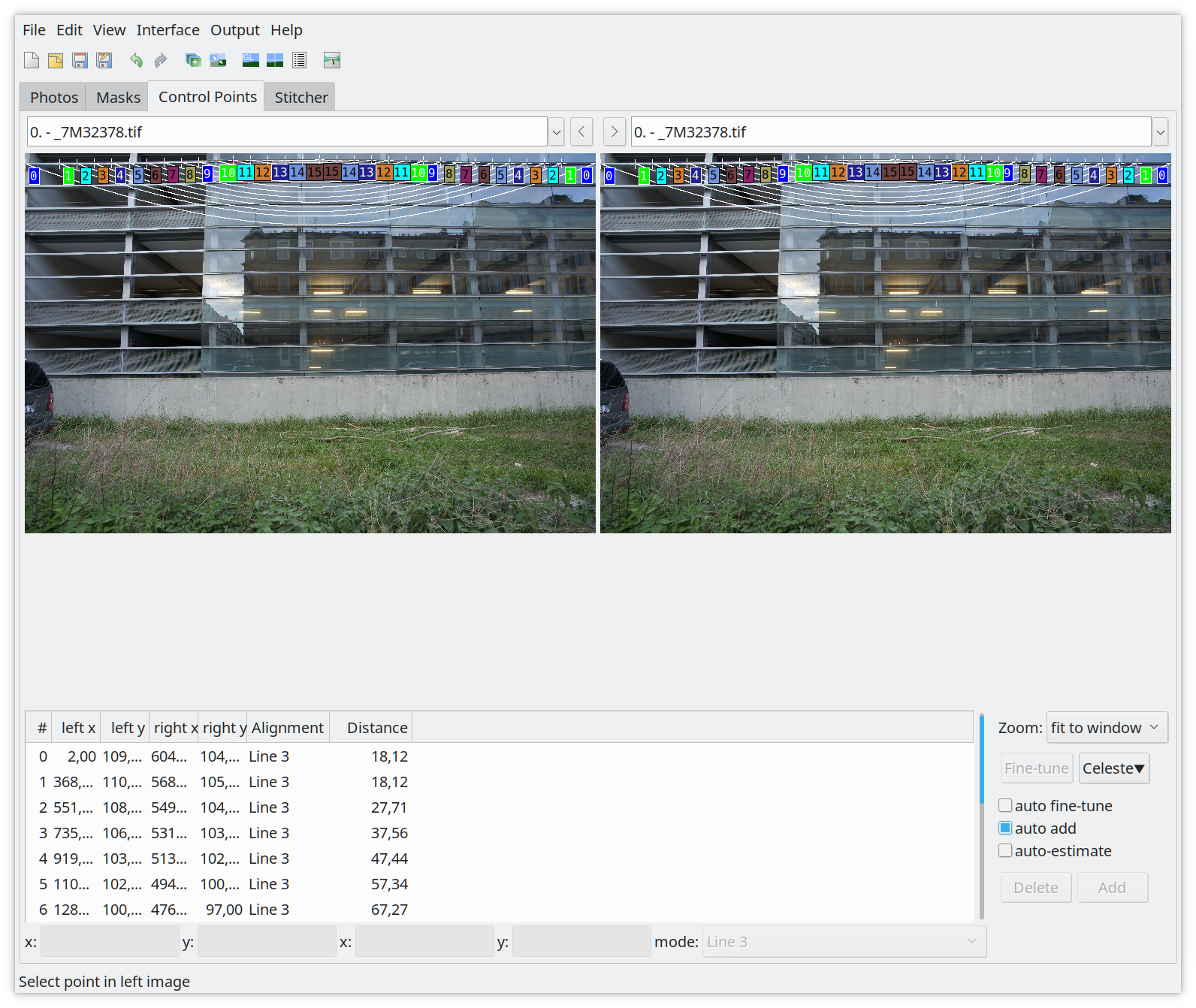Click the New project icon
1196x1008 pixels.
[32, 60]
